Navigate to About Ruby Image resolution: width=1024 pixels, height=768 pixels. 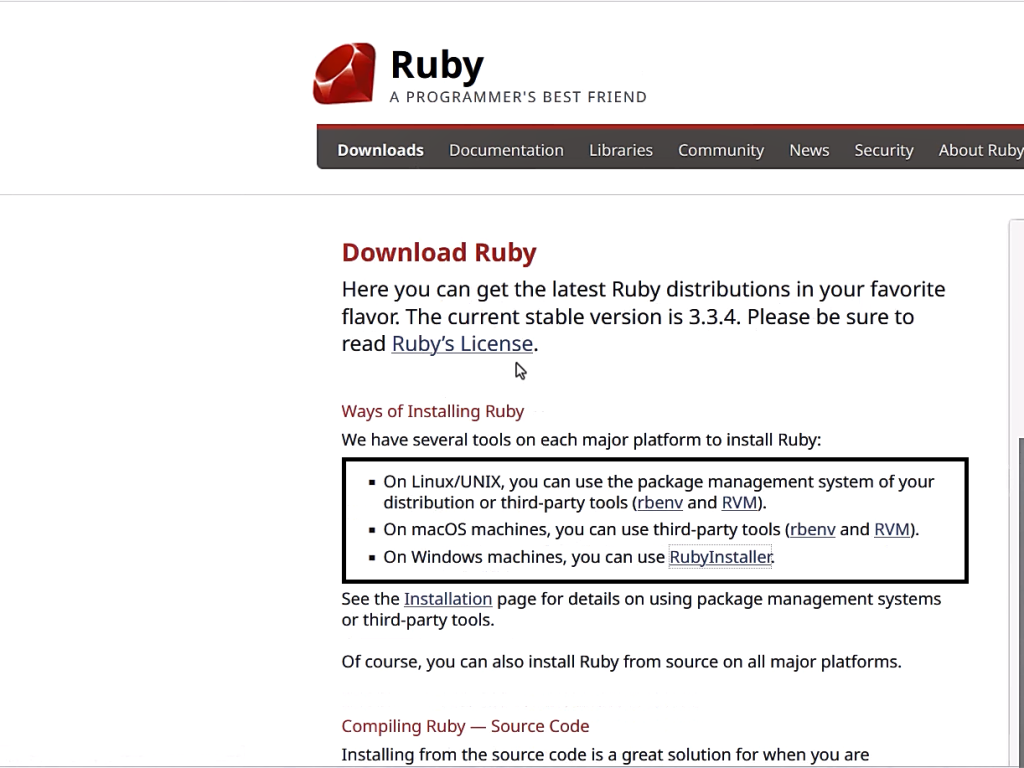(979, 150)
